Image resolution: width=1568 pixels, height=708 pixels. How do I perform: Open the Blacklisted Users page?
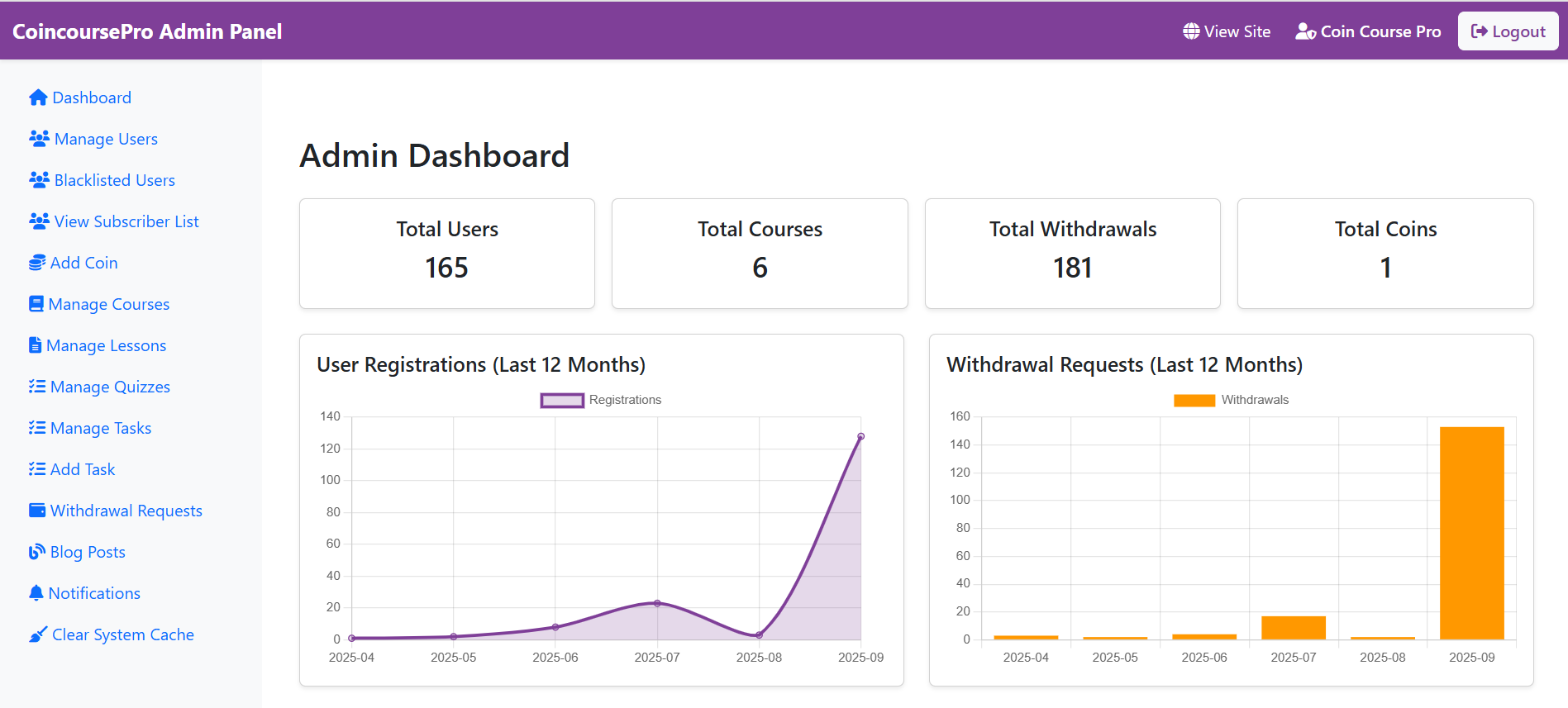[114, 180]
